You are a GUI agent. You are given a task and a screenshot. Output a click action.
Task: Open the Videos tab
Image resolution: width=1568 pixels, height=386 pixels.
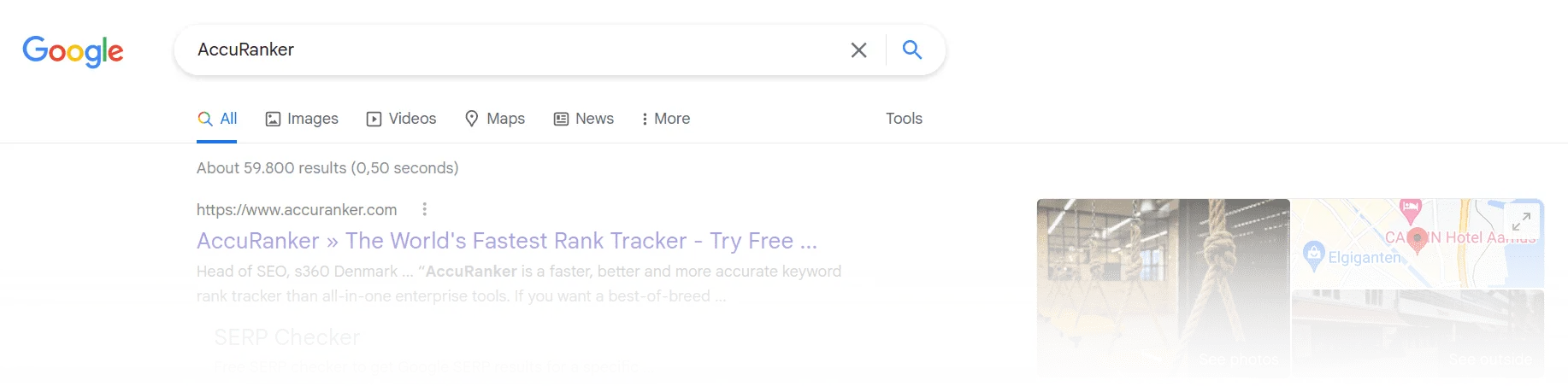pyautogui.click(x=401, y=119)
